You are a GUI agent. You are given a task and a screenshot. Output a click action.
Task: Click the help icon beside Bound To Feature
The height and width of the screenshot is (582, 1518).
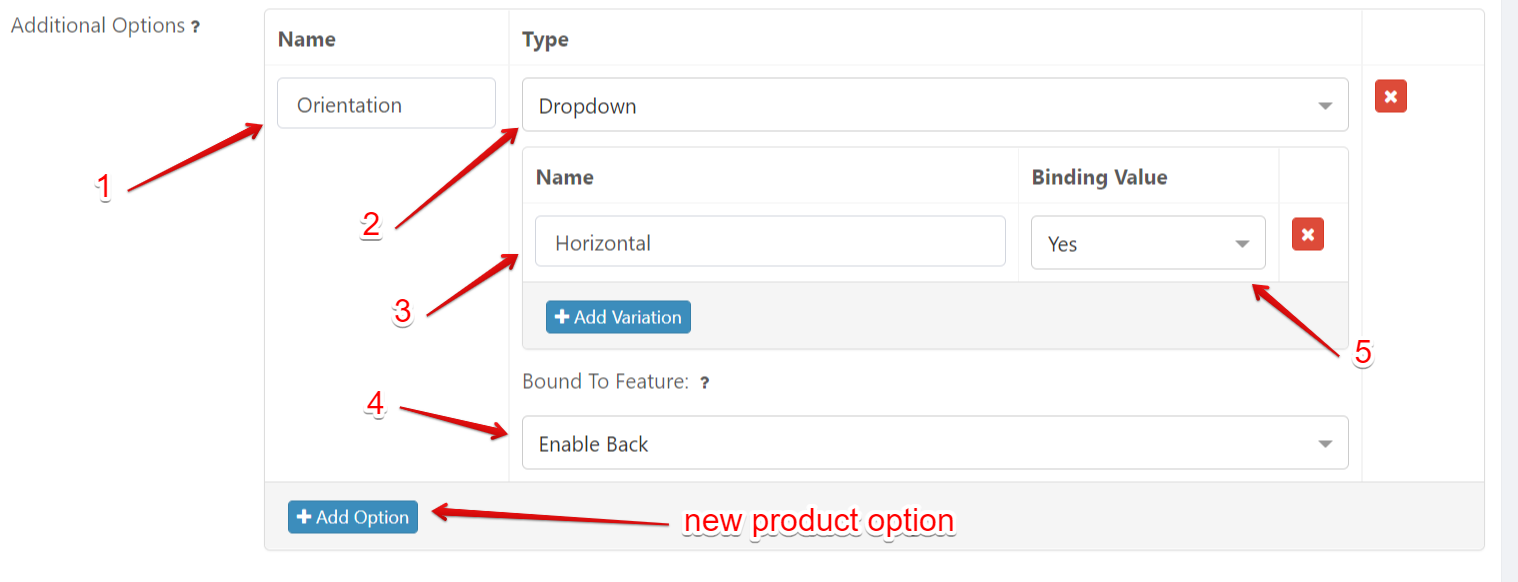click(704, 382)
